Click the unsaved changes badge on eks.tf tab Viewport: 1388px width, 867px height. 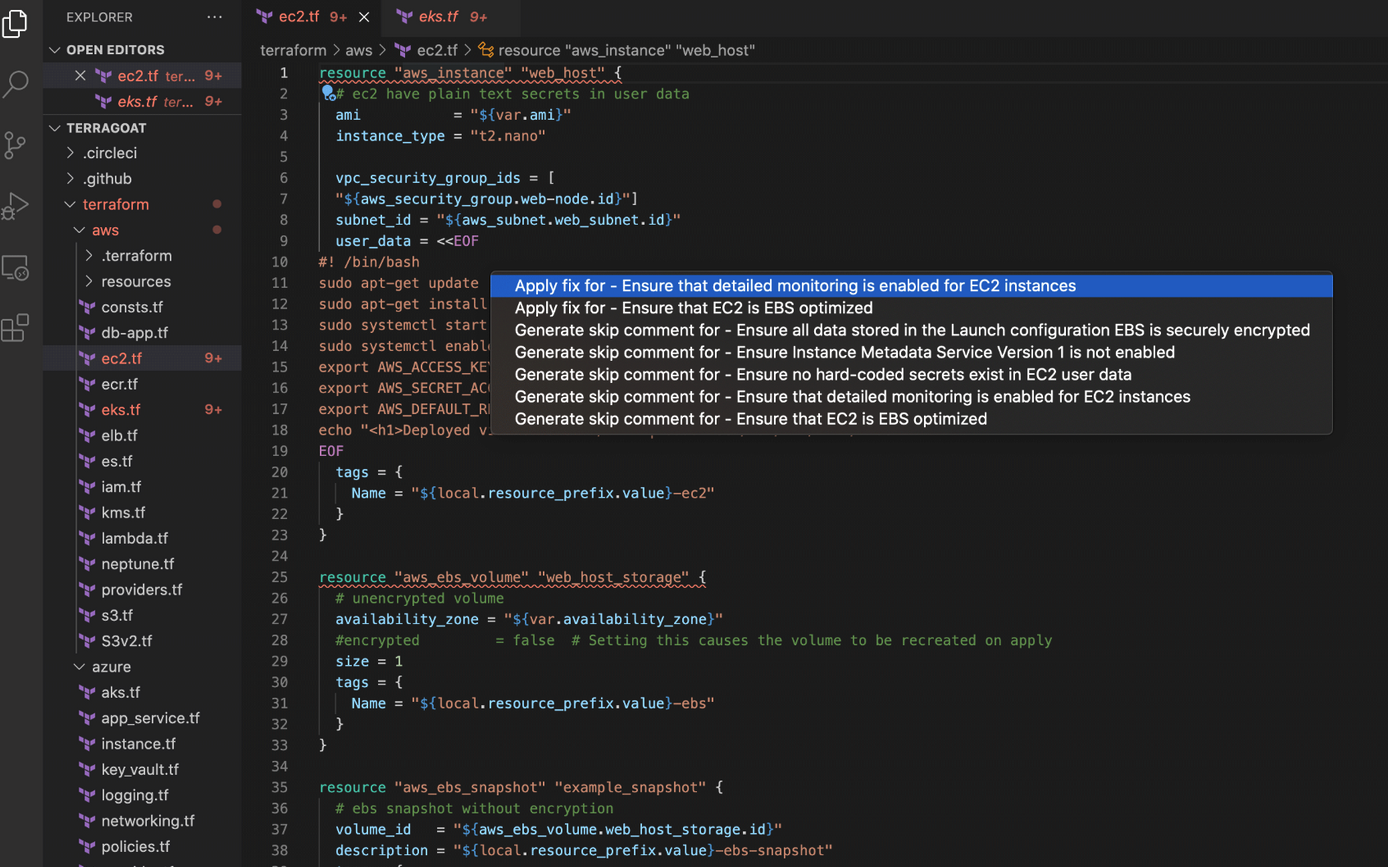pyautogui.click(x=478, y=16)
